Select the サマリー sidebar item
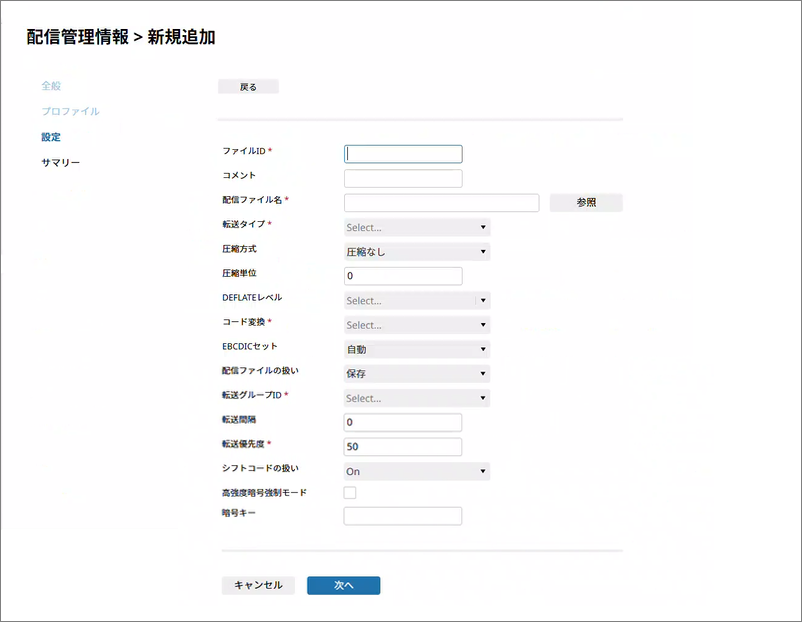Viewport: 802px width, 622px height. pyautogui.click(x=61, y=162)
